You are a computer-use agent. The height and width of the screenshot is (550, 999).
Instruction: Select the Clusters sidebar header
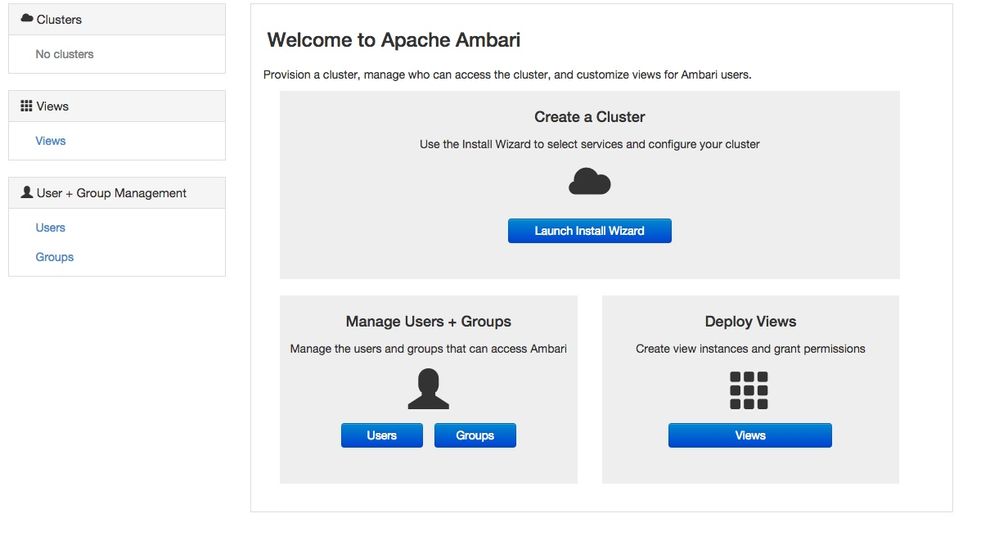pyautogui.click(x=117, y=19)
